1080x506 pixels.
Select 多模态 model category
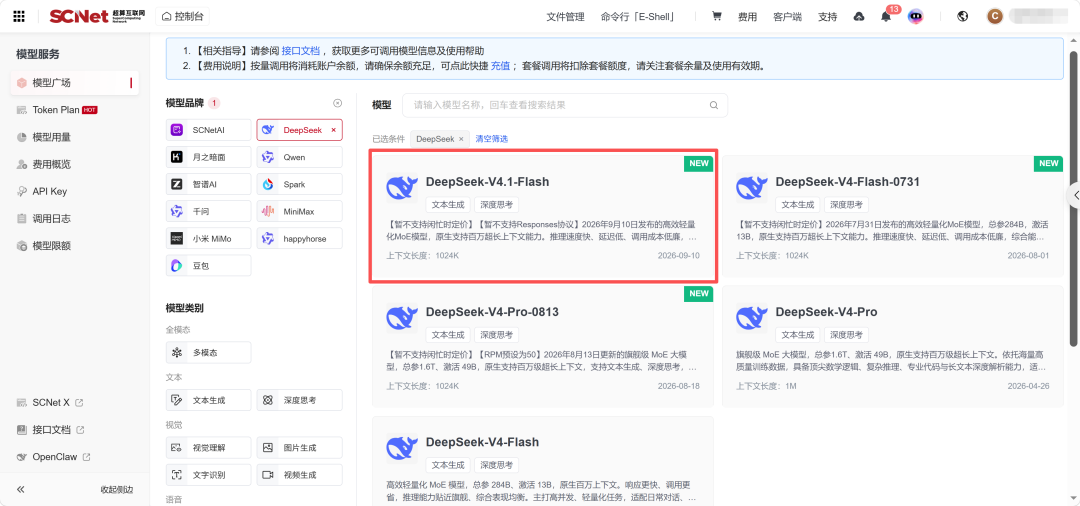(x=209, y=352)
